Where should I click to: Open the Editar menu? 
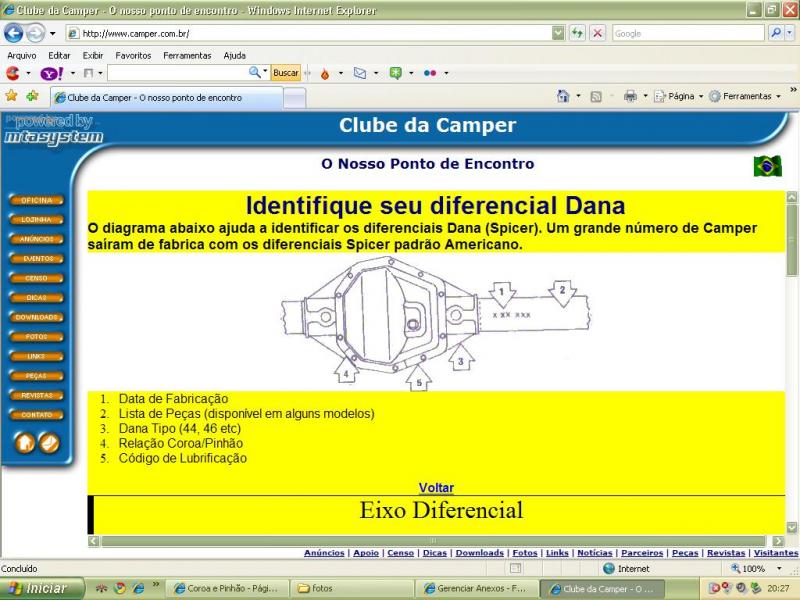click(x=59, y=56)
